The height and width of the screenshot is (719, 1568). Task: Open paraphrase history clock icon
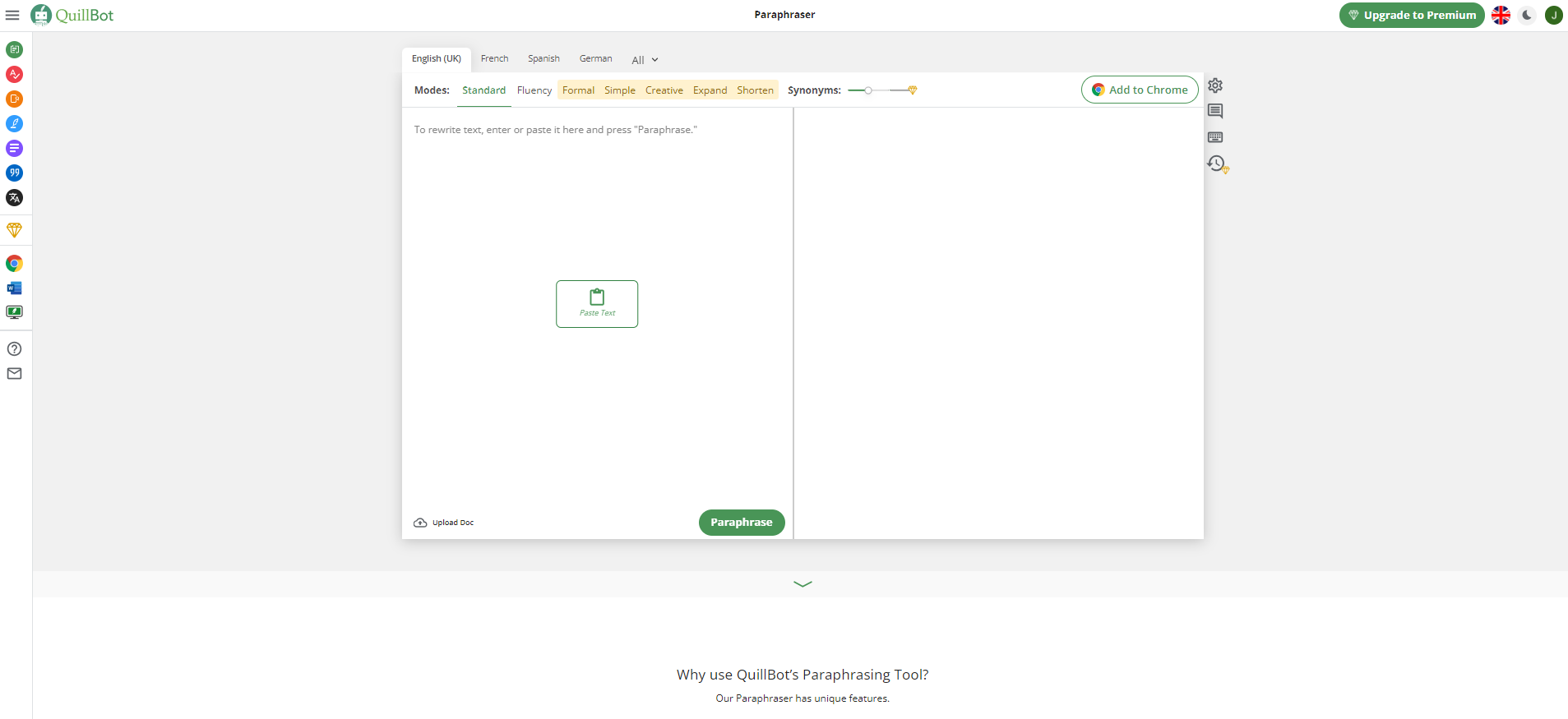[x=1217, y=164]
